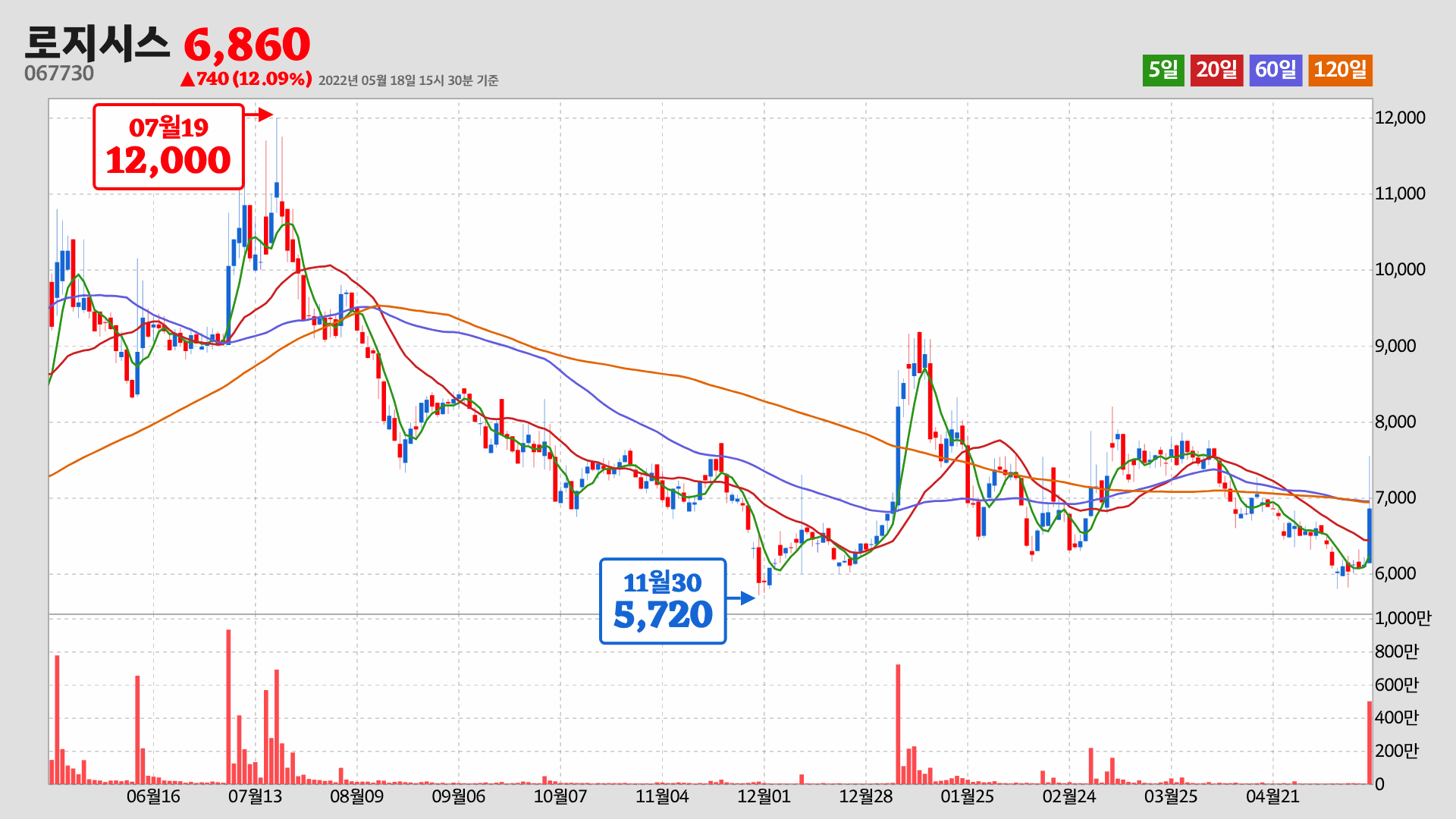Click the 1,000만 volume axis label

pyautogui.click(x=1403, y=618)
